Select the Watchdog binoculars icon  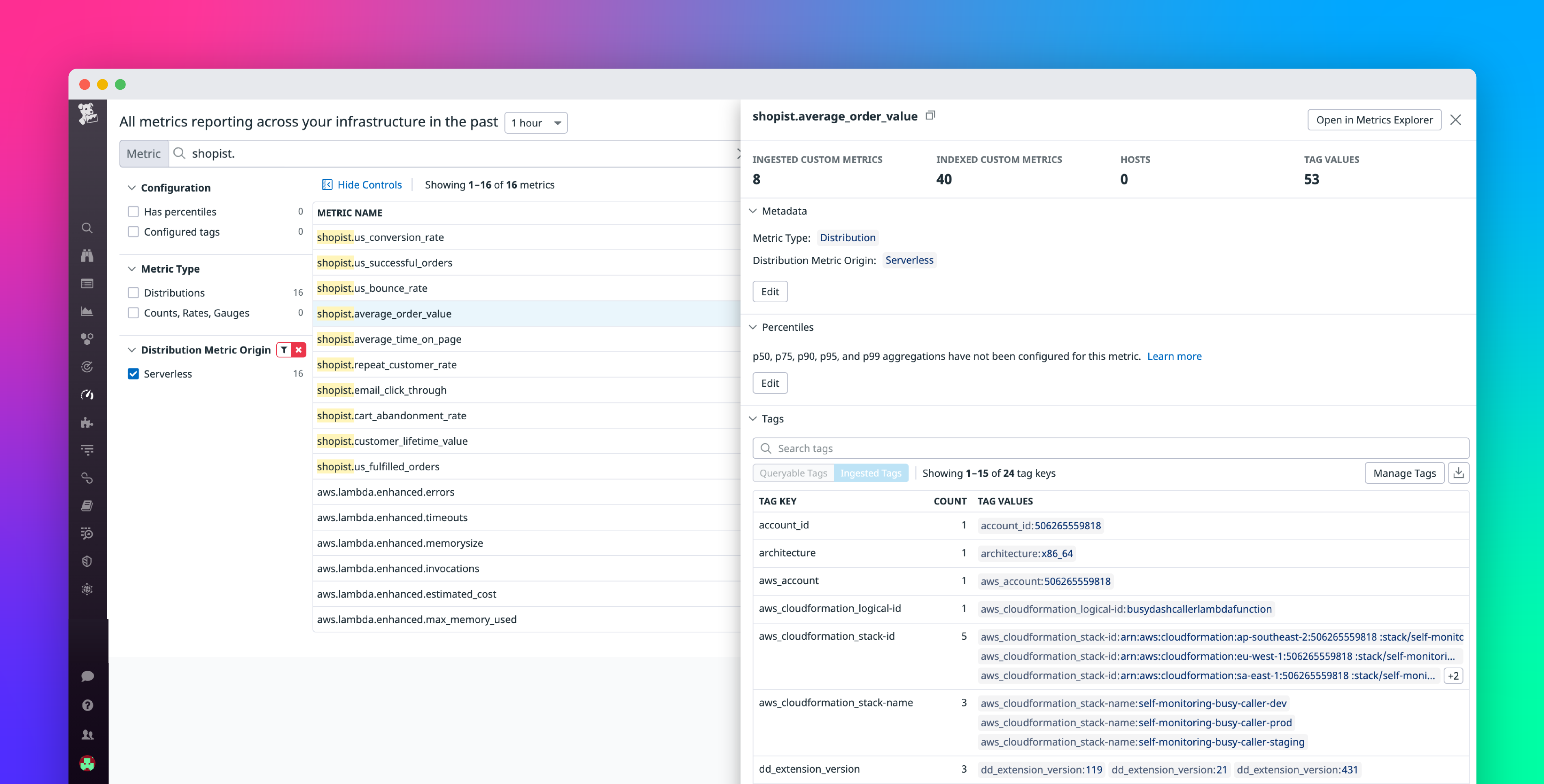pos(87,256)
